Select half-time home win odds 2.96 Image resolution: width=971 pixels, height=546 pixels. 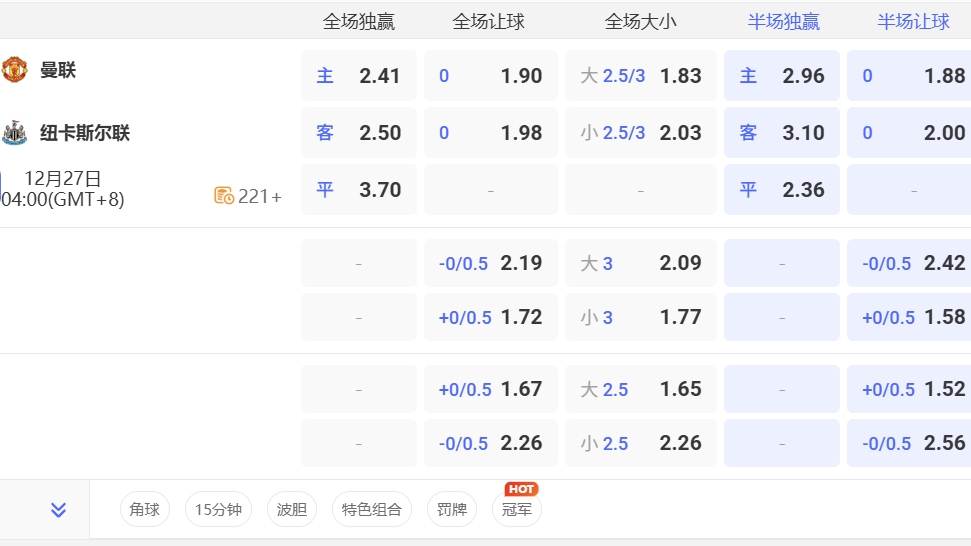tap(781, 76)
